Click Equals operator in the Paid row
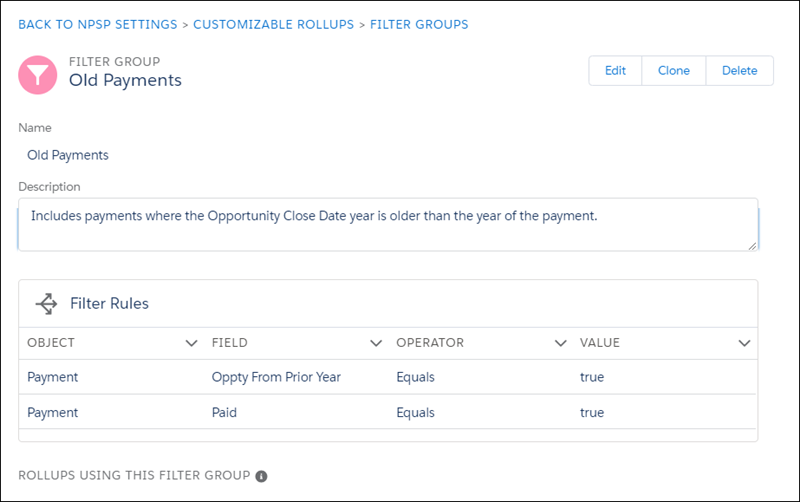 [x=415, y=412]
